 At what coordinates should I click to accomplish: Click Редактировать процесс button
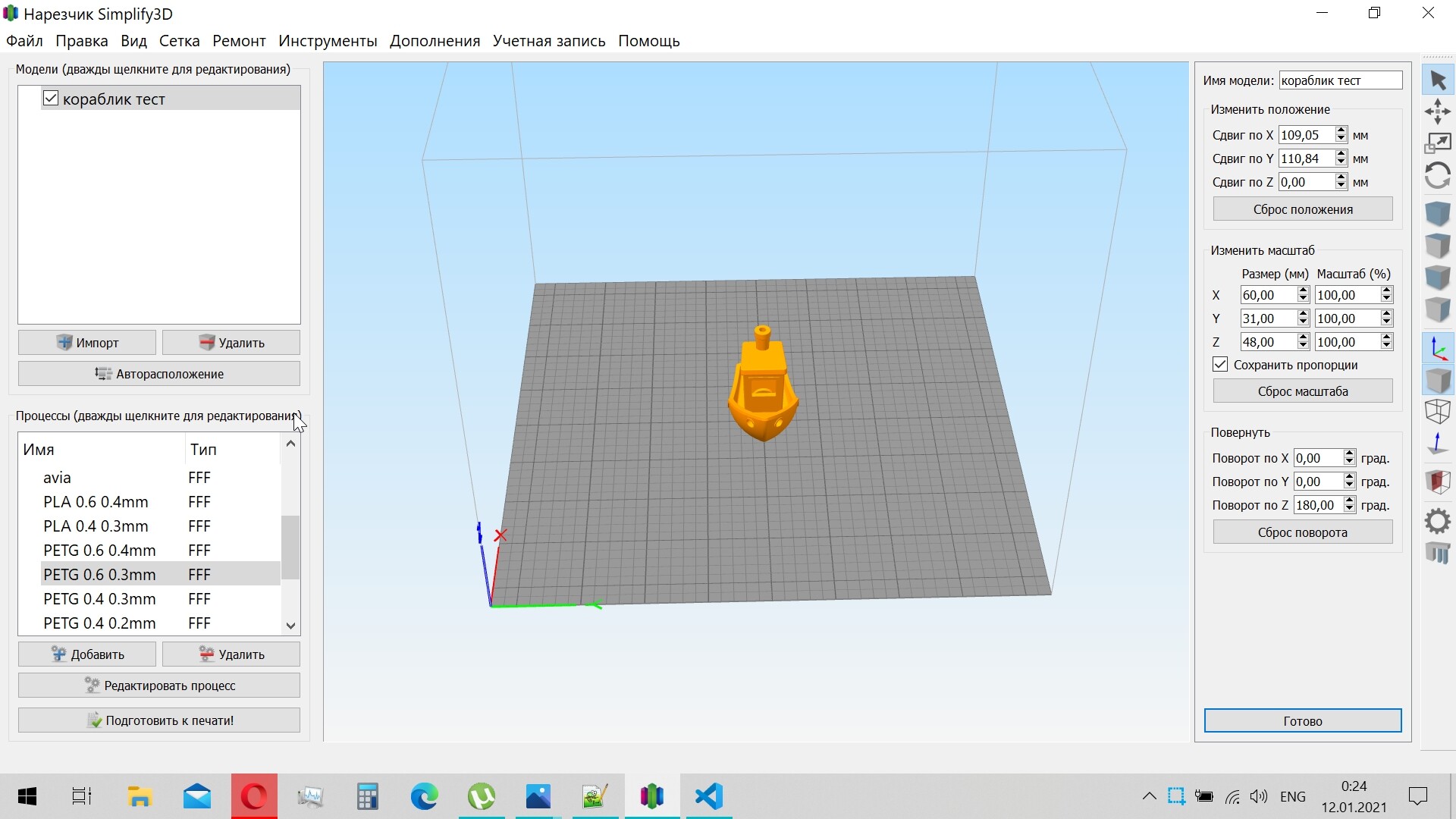pyautogui.click(x=159, y=686)
